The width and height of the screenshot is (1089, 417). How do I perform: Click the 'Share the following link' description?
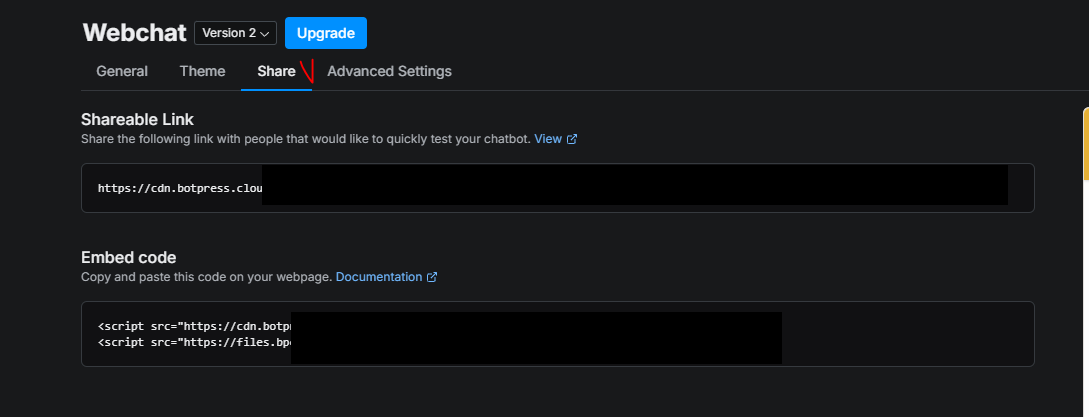(x=306, y=138)
